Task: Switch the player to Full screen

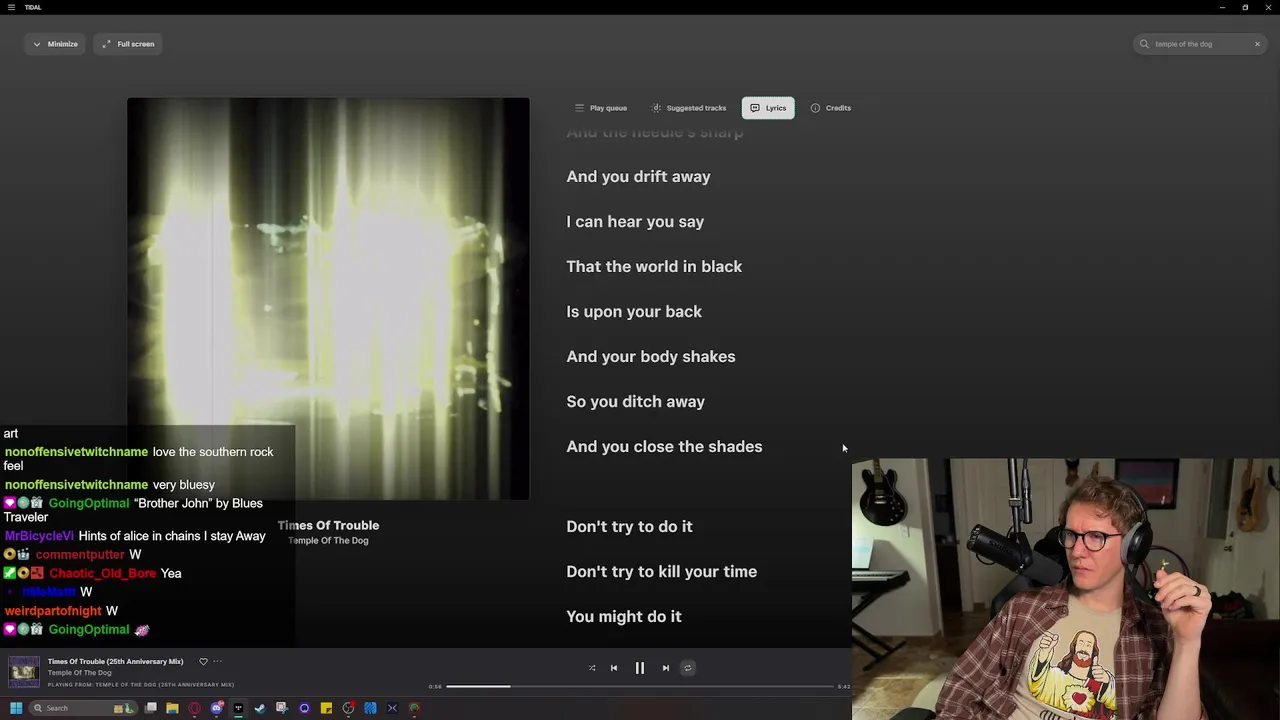Action: (128, 44)
